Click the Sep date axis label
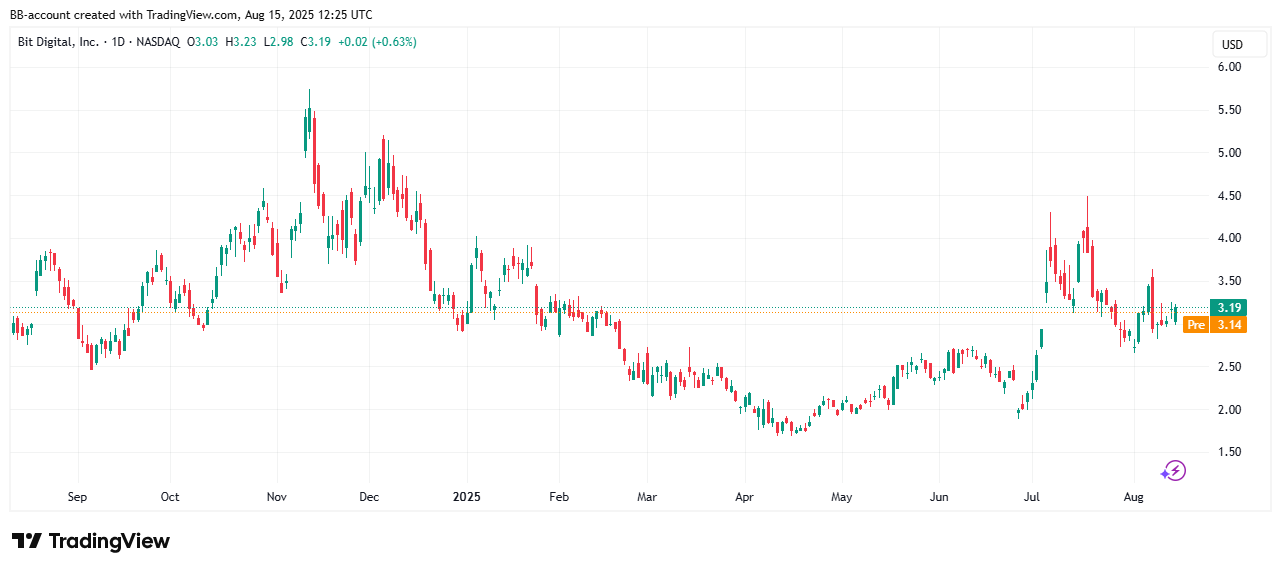Image resolution: width=1281 pixels, height=571 pixels. (x=78, y=497)
